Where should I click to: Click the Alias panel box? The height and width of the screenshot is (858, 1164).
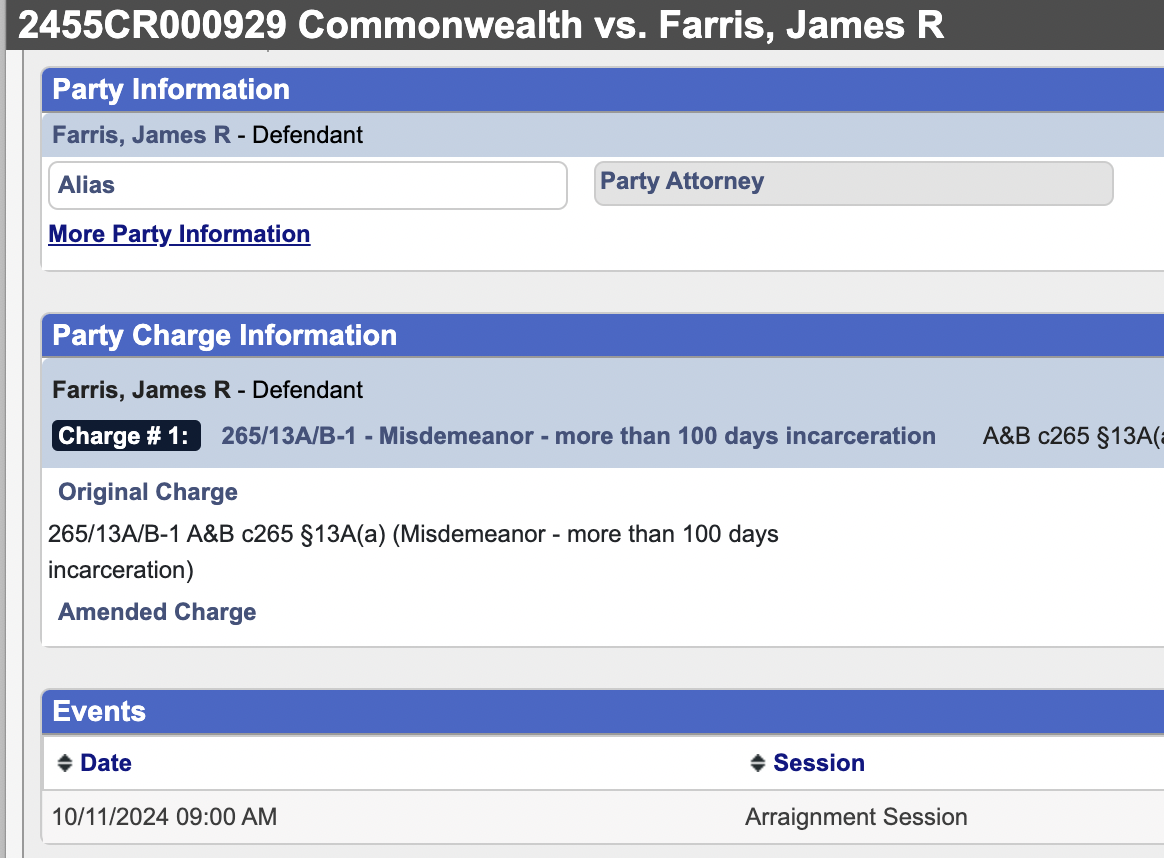pos(307,186)
